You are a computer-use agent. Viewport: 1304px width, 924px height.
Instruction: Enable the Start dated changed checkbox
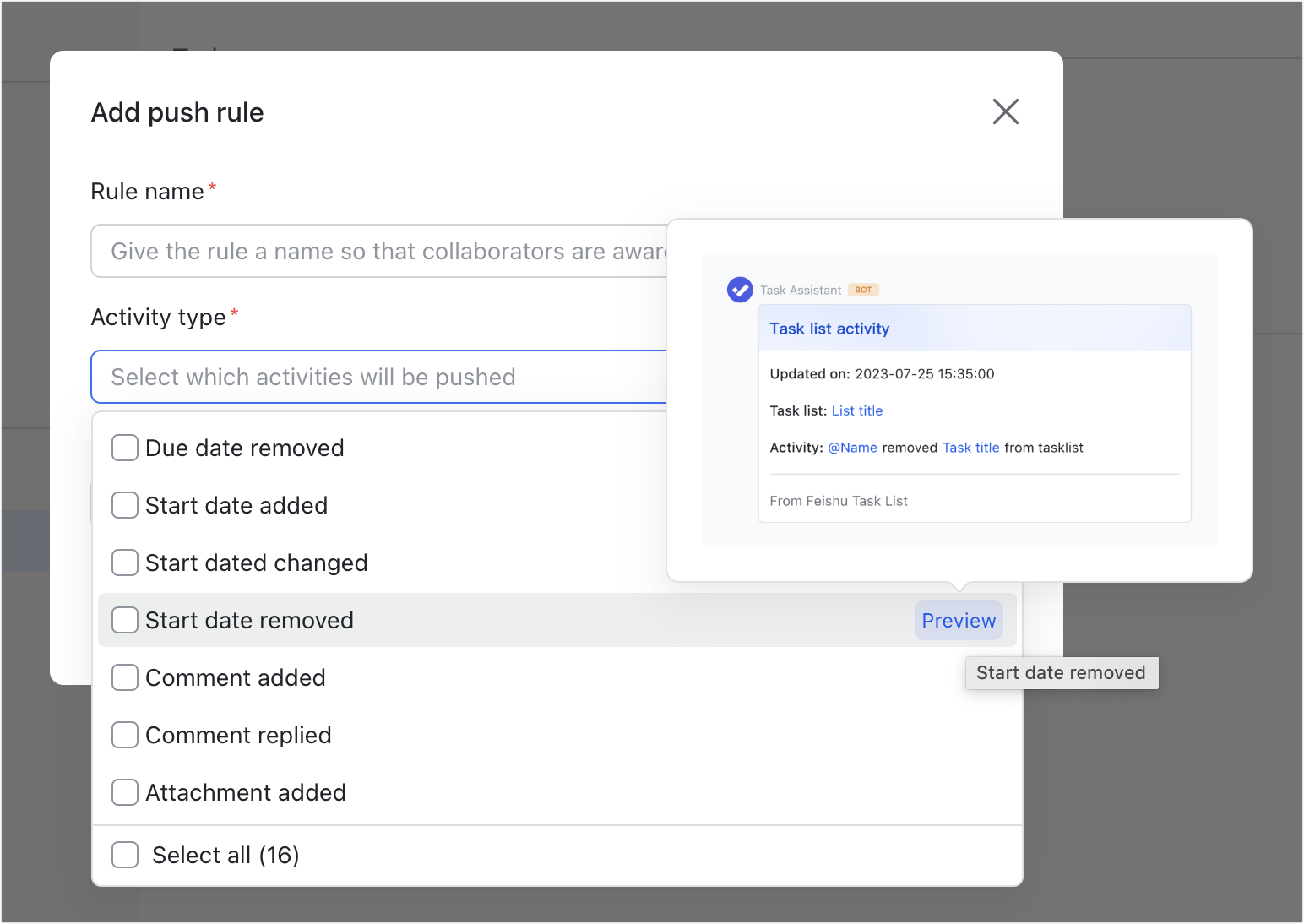click(x=124, y=562)
